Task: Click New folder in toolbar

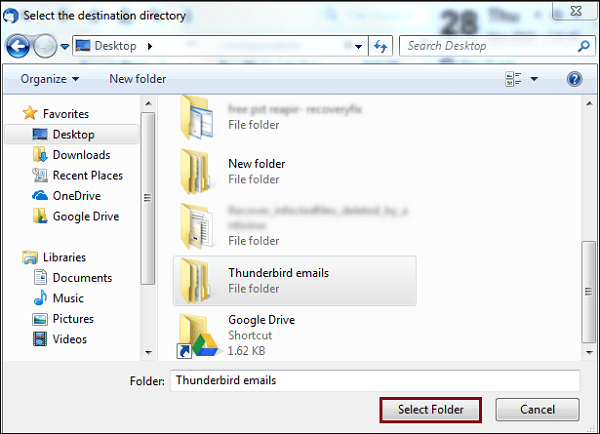Action: 138,79
